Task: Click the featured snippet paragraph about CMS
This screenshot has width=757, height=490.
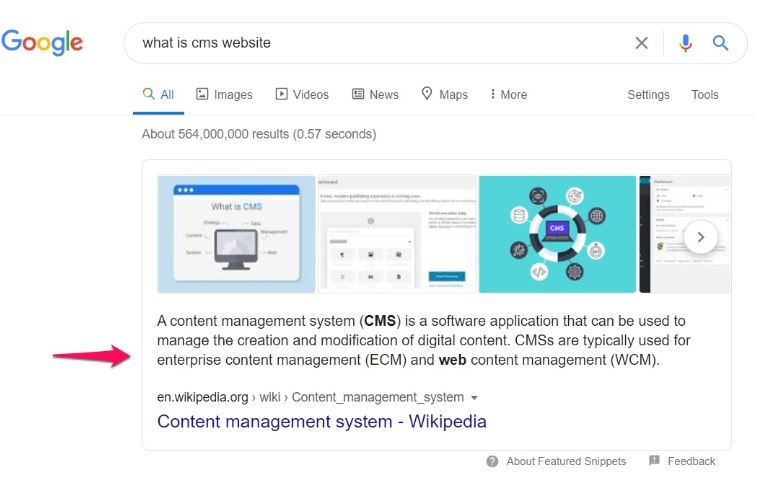Action: pyautogui.click(x=424, y=340)
